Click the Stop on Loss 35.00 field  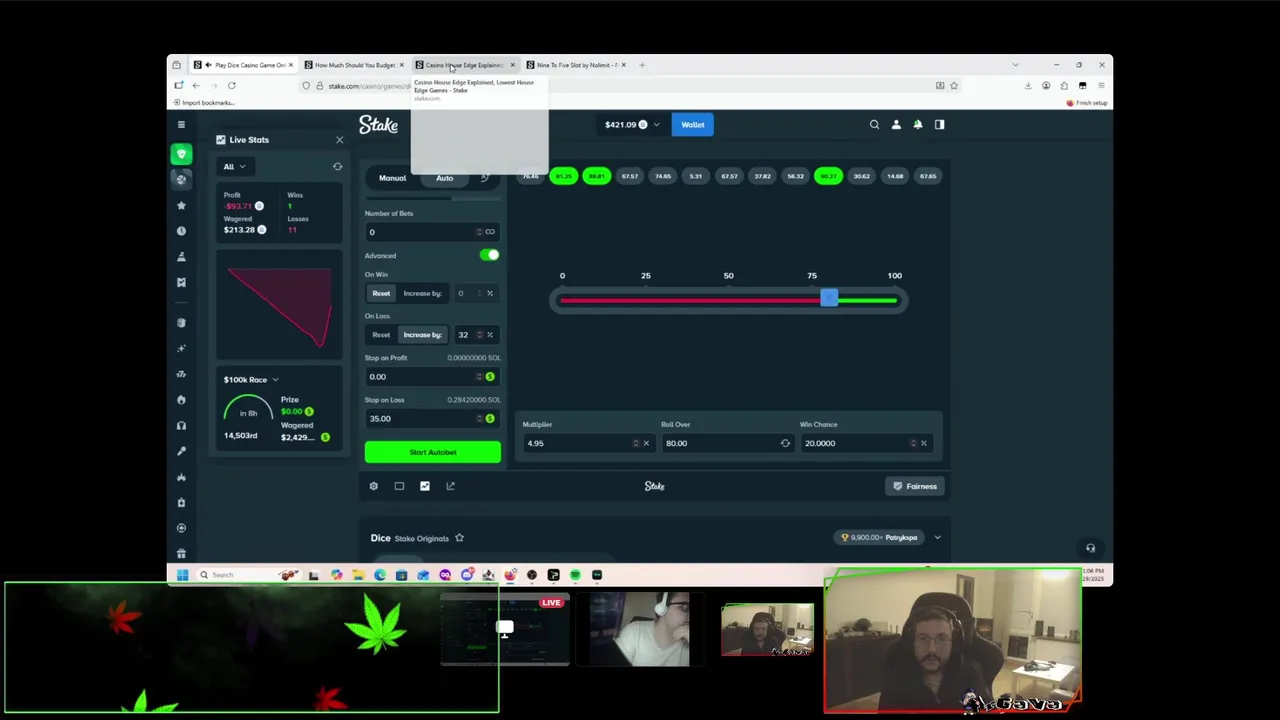click(x=422, y=419)
